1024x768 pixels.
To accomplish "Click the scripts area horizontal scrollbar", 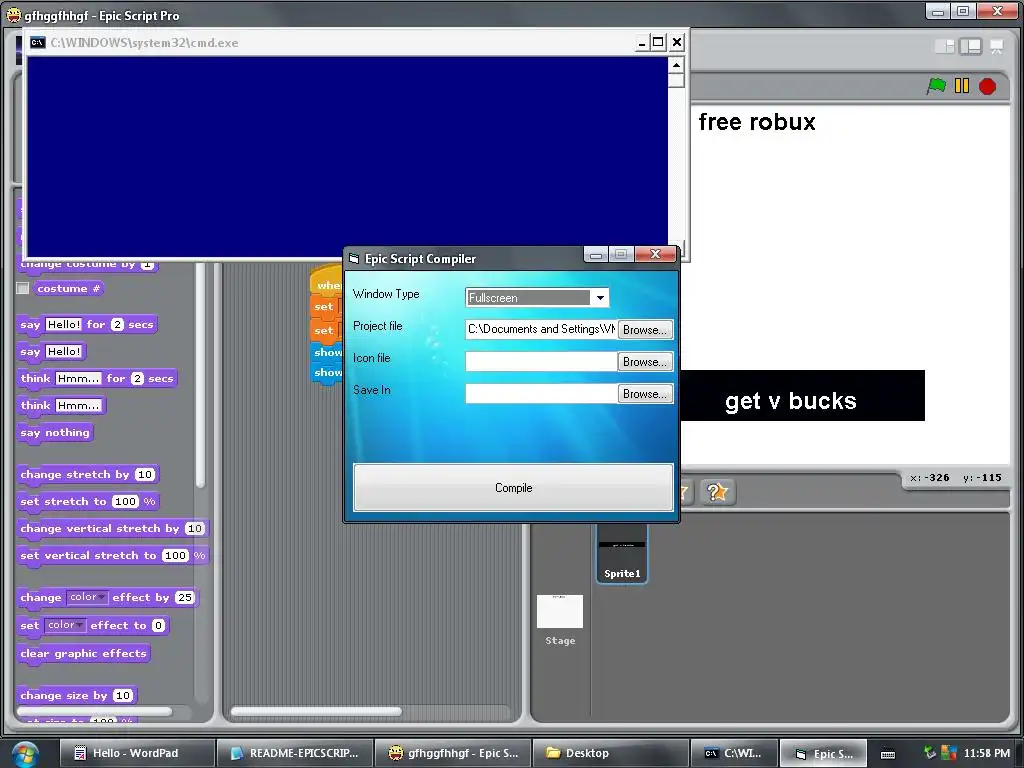I will tap(316, 711).
